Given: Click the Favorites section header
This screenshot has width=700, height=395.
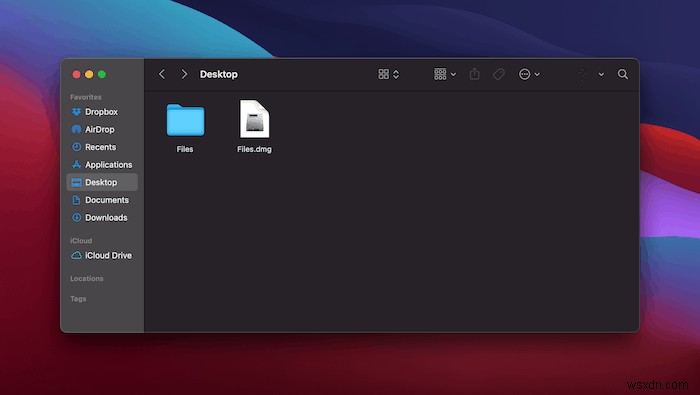Looking at the screenshot, I should (x=86, y=97).
